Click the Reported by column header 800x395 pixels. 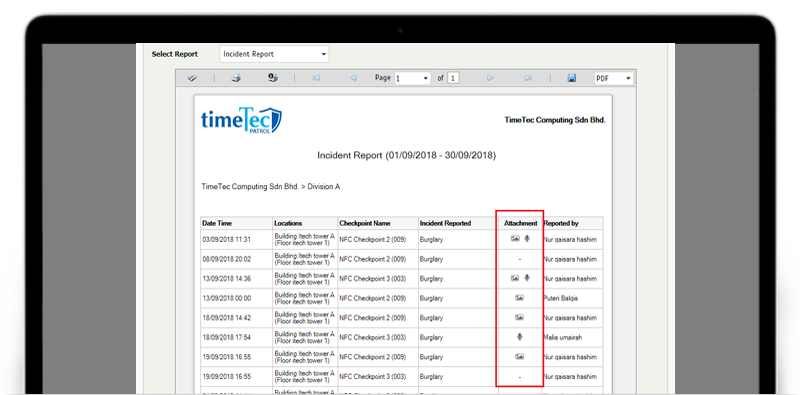[x=561, y=224]
